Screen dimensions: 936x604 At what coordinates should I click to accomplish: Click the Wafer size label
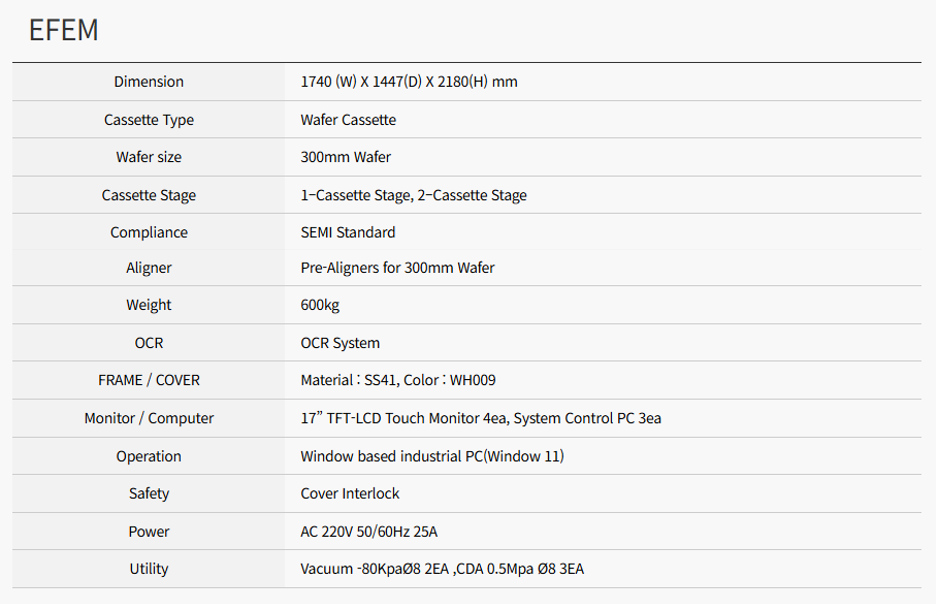pyautogui.click(x=149, y=157)
